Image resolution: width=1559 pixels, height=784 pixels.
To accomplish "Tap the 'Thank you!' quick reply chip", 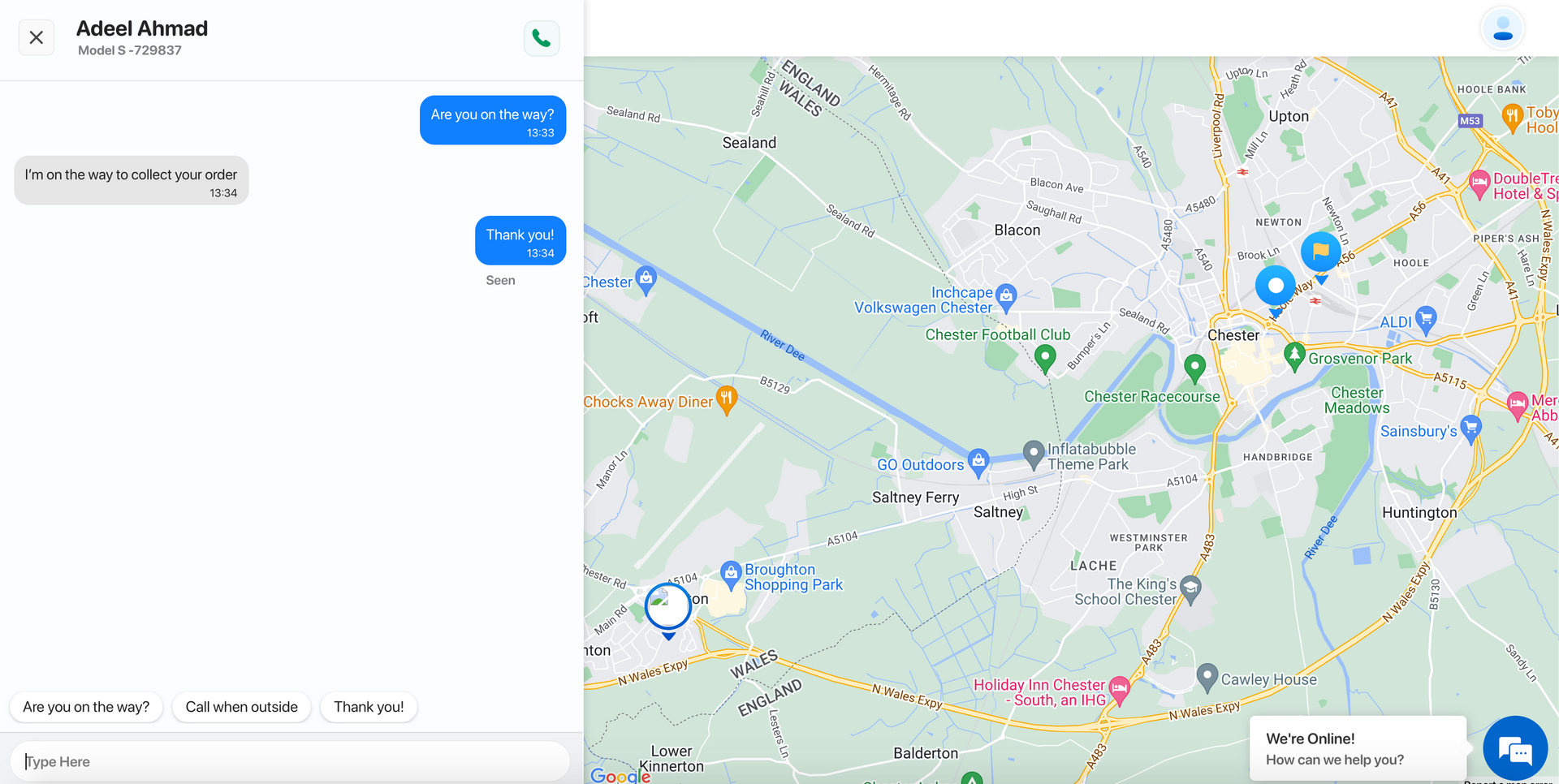I will 369,707.
